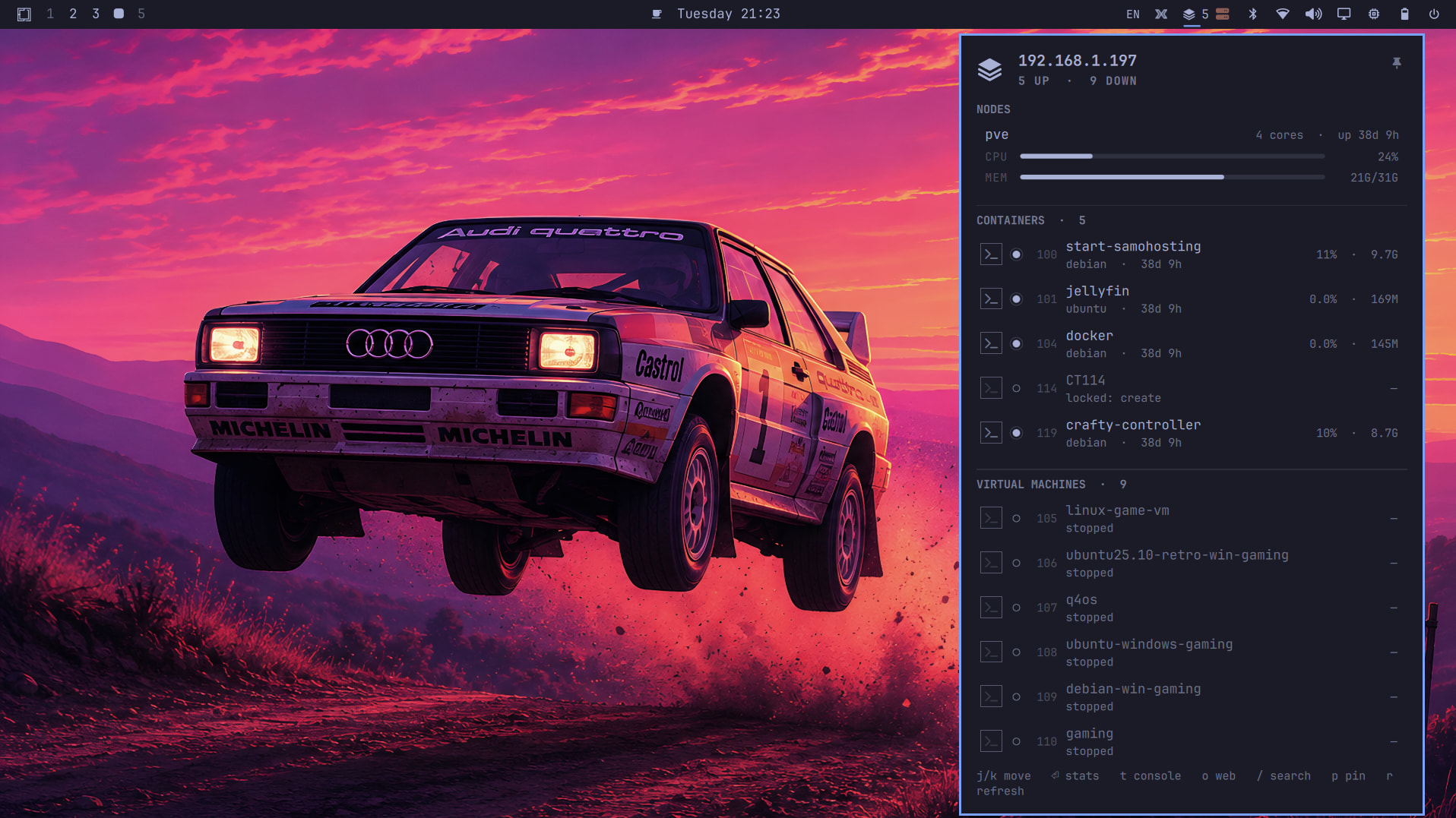Click the 'pve' node name
The width and height of the screenshot is (1456, 818).
click(997, 135)
